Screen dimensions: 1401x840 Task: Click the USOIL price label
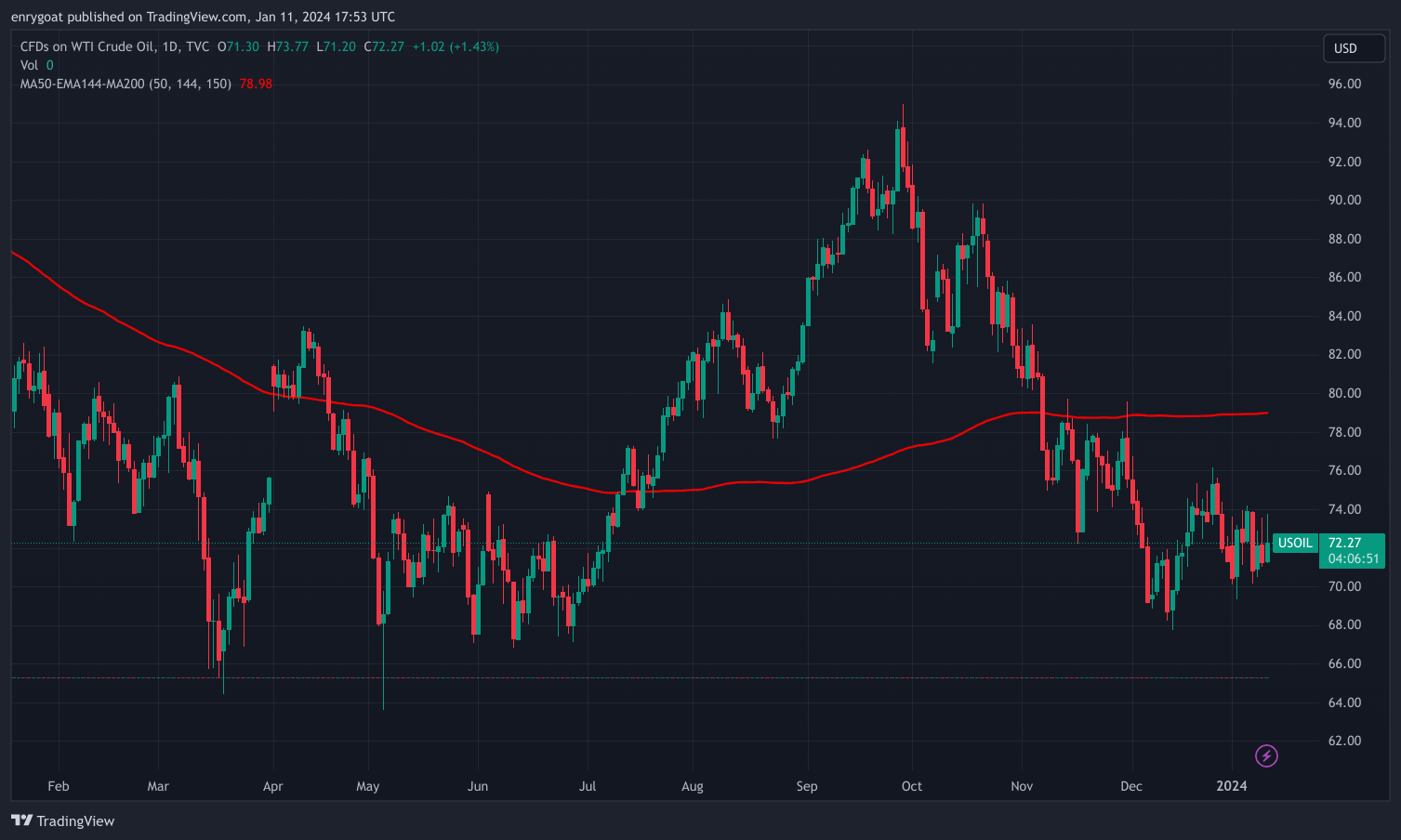(1294, 543)
